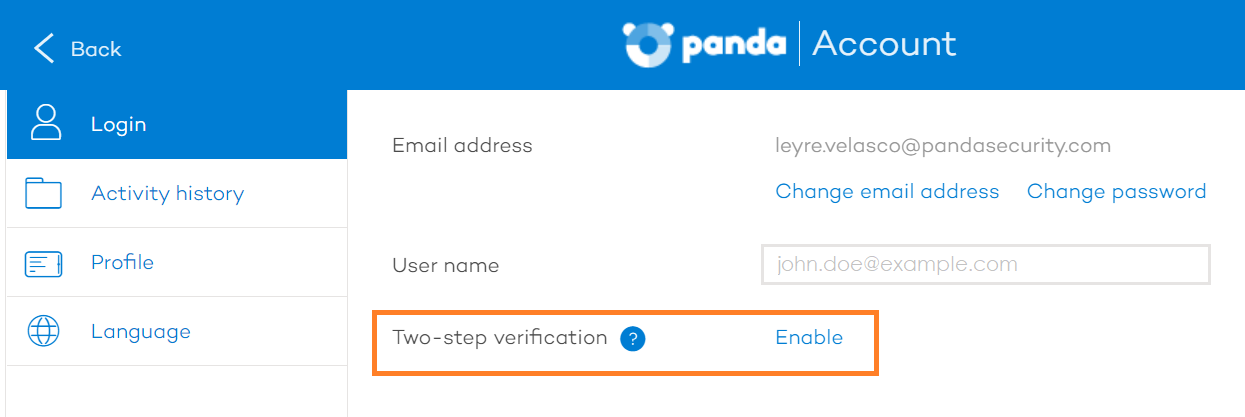Viewport: 1245px width, 417px height.
Task: Click the Account header title
Action: [884, 44]
